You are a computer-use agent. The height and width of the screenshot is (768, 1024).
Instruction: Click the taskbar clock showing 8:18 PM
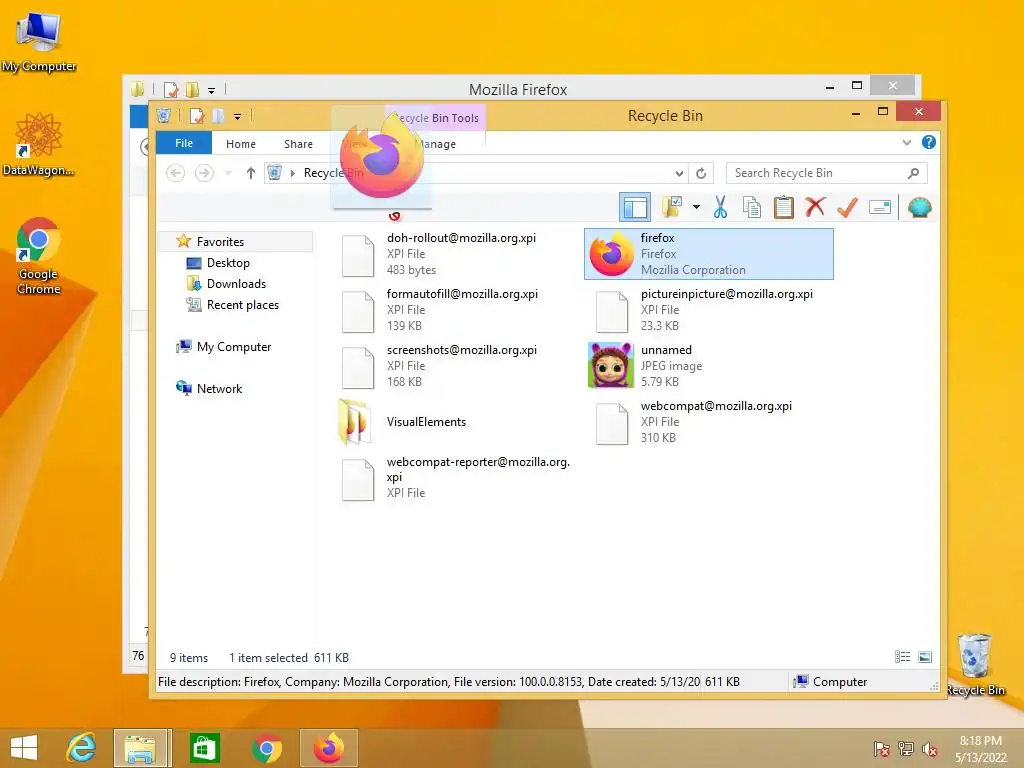click(980, 748)
